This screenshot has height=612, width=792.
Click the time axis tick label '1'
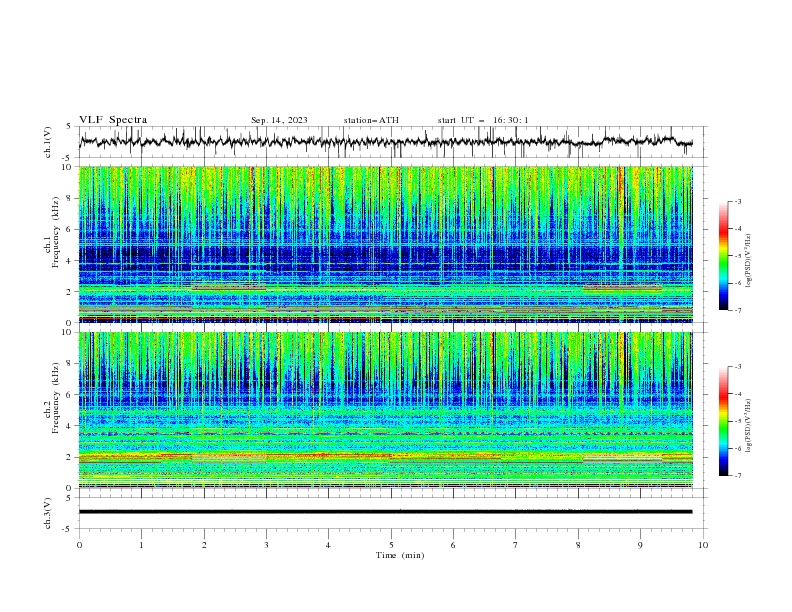[x=141, y=545]
